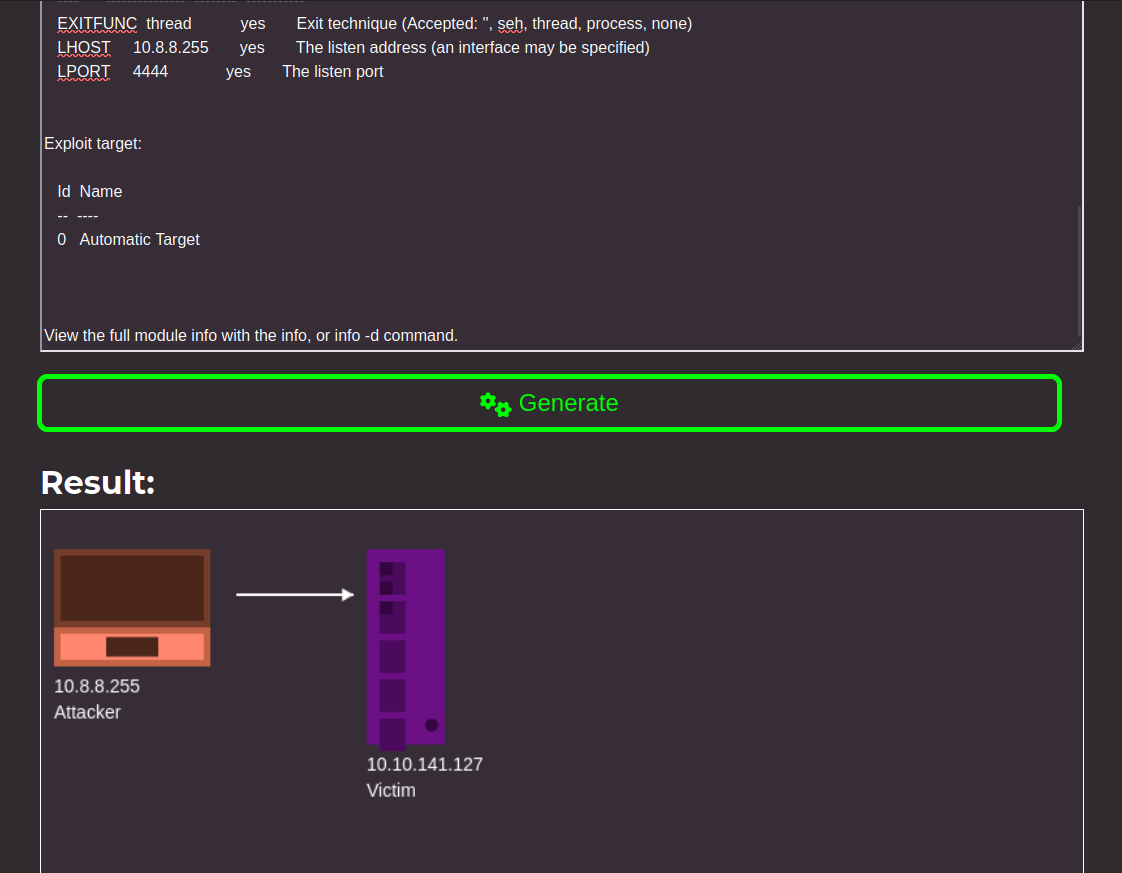Click the textarea resize handle corner
Screen dimensions: 1122x873
point(1076,343)
